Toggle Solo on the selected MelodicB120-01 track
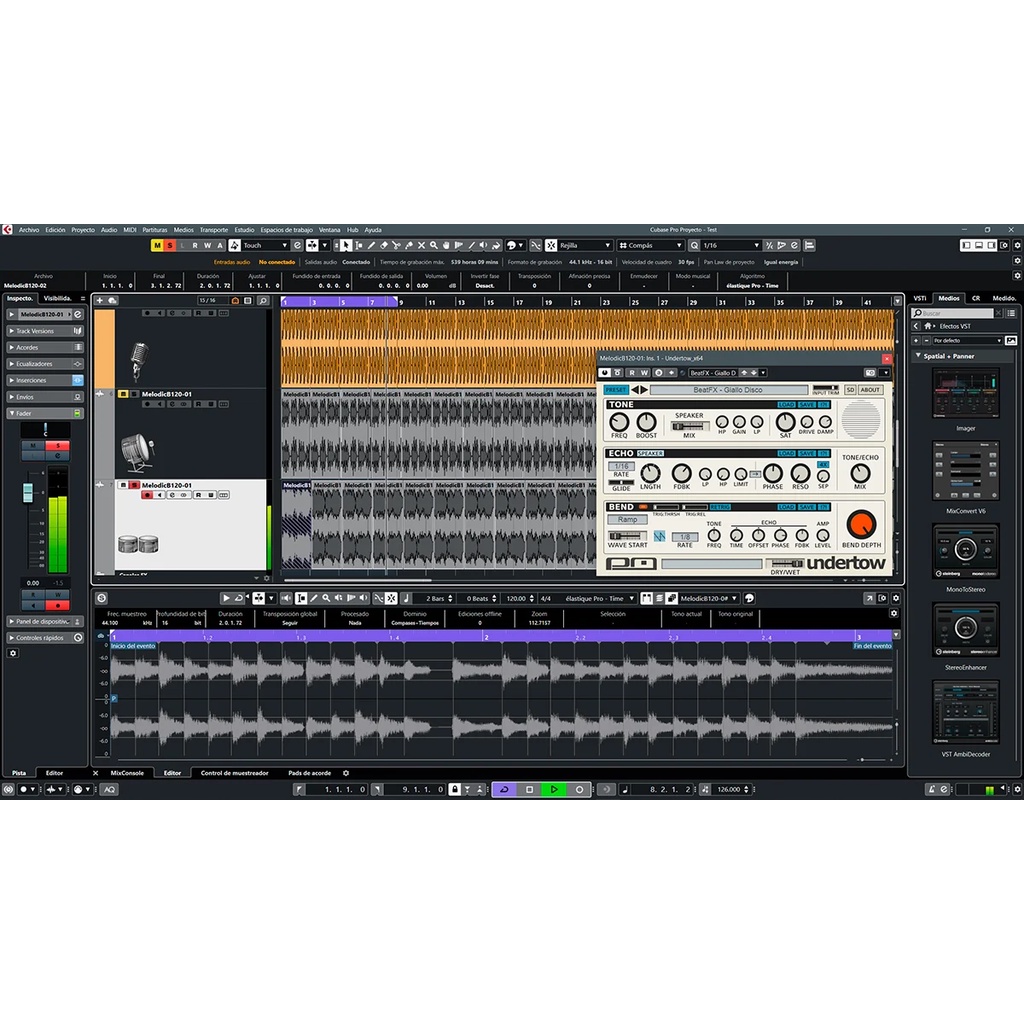The height and width of the screenshot is (1024, 1024). tap(134, 485)
